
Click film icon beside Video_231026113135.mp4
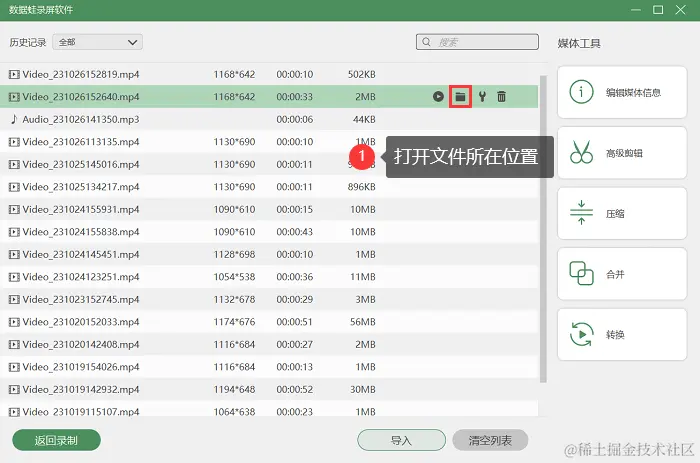[x=14, y=142]
